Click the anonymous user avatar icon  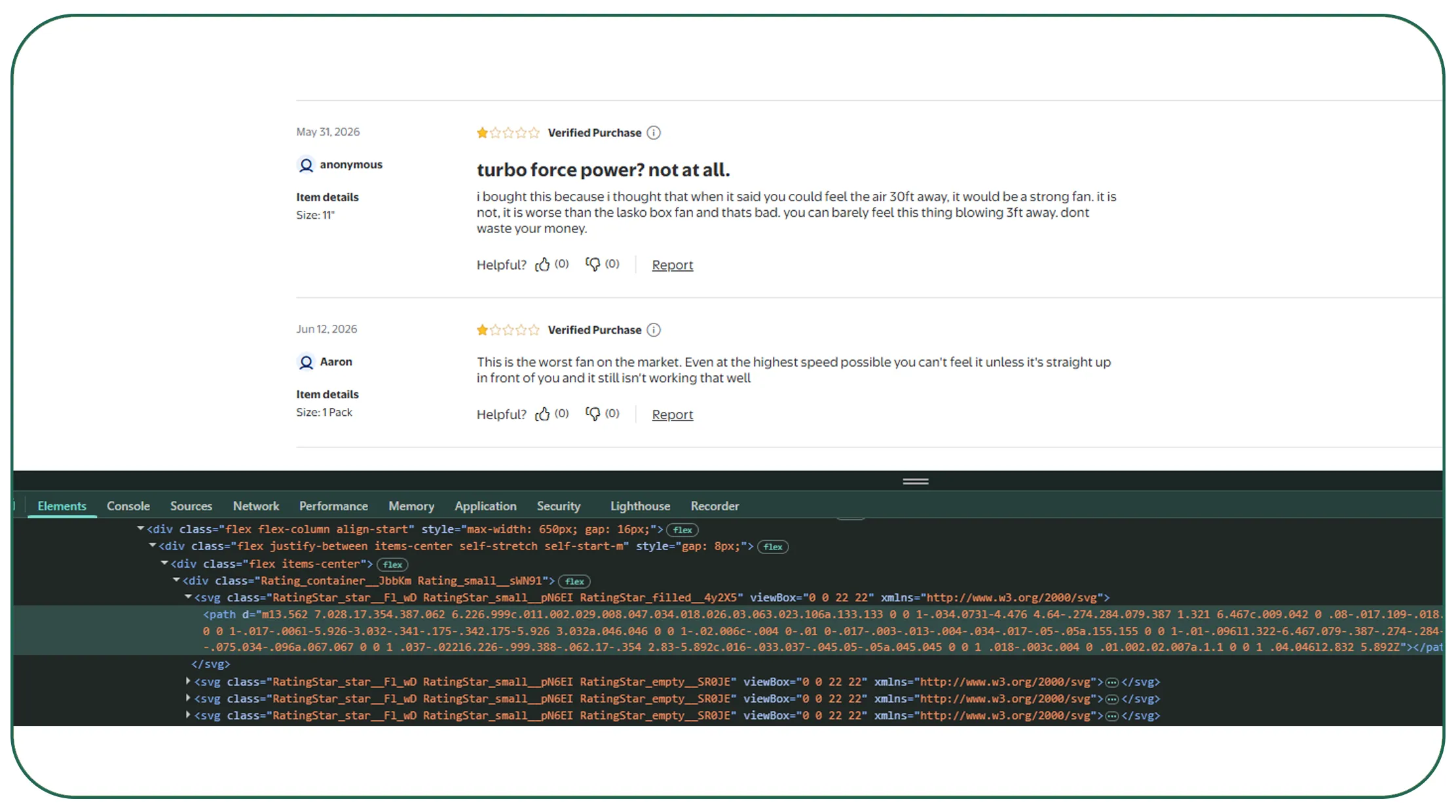[306, 165]
